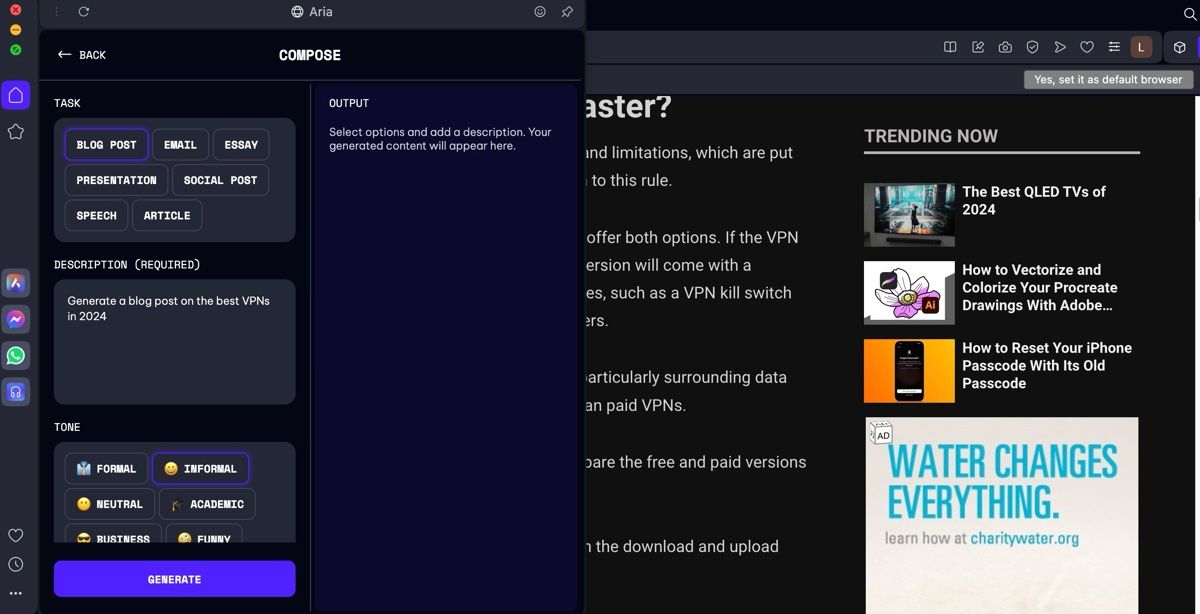Click inside the description text field

click(x=174, y=340)
